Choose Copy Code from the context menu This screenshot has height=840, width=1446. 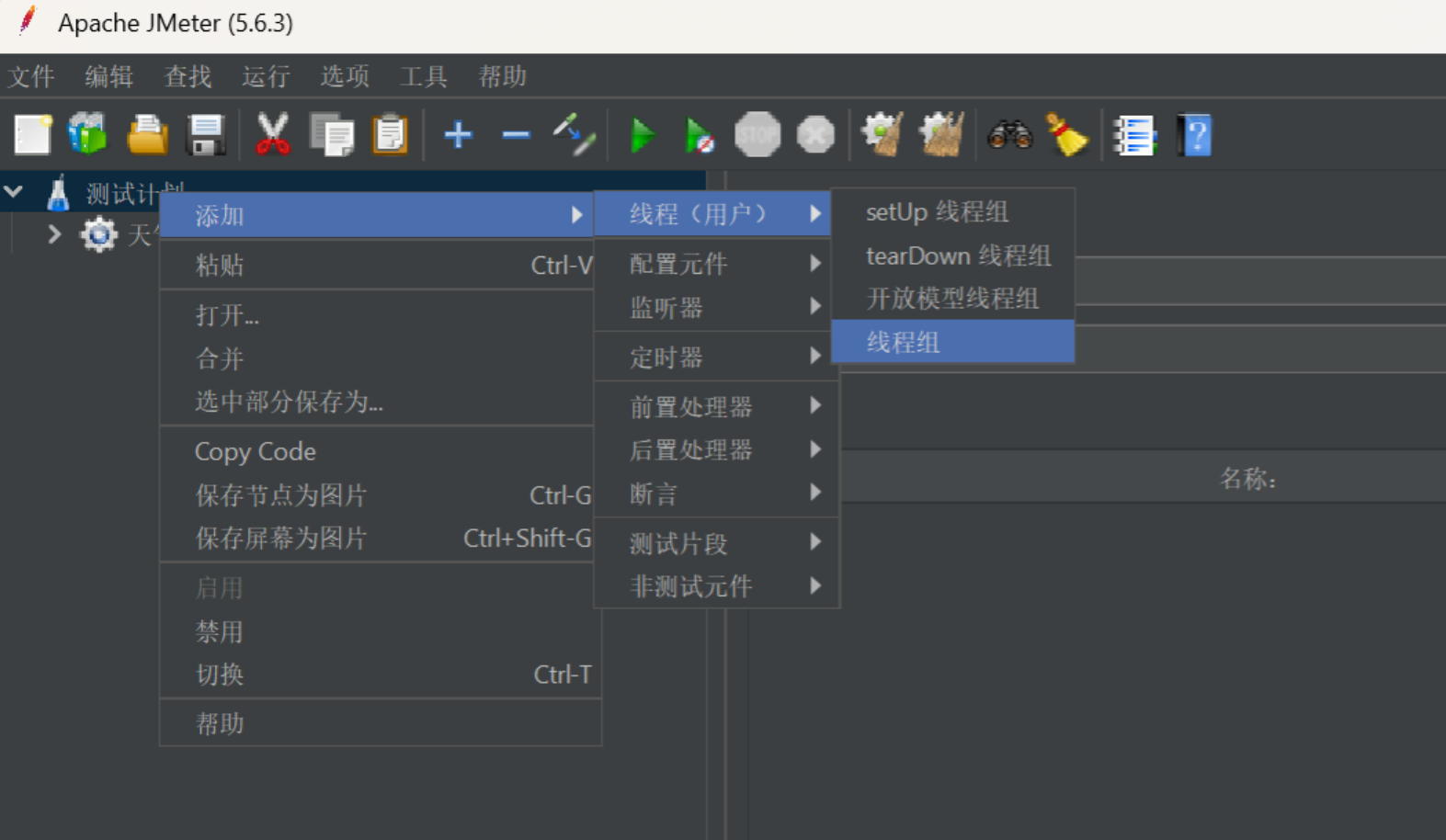(377, 451)
